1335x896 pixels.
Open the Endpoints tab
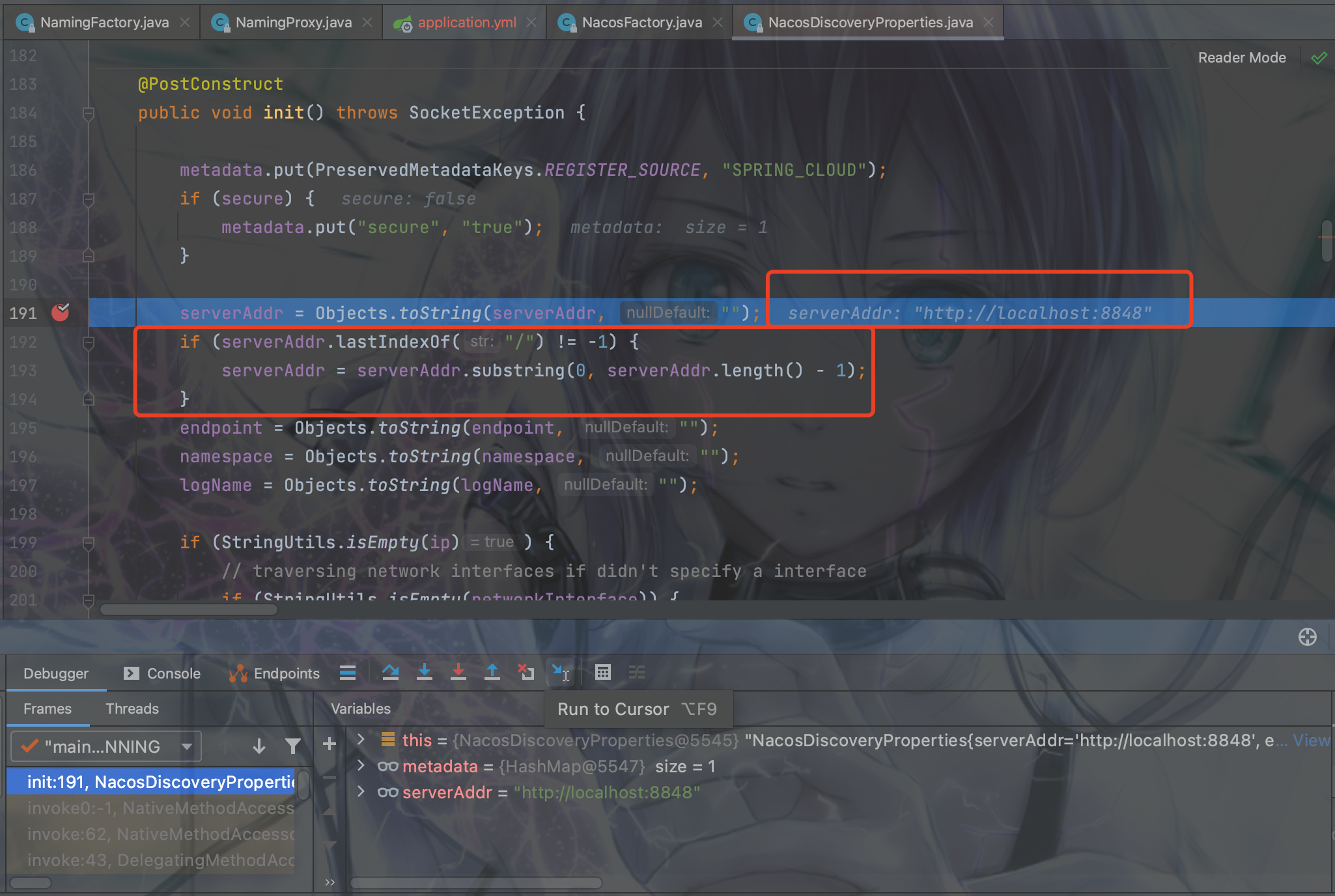(x=275, y=673)
